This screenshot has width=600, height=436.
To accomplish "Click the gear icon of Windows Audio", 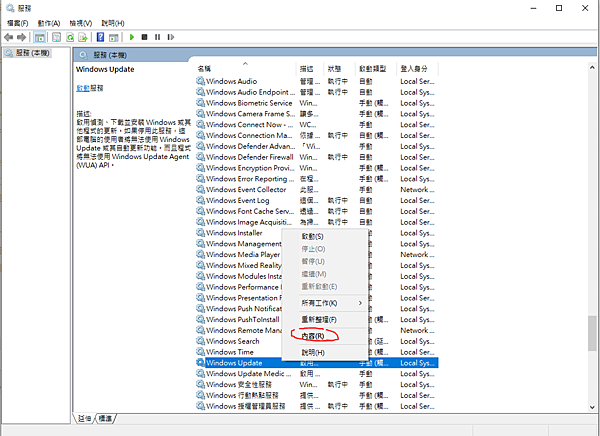I will point(201,81).
